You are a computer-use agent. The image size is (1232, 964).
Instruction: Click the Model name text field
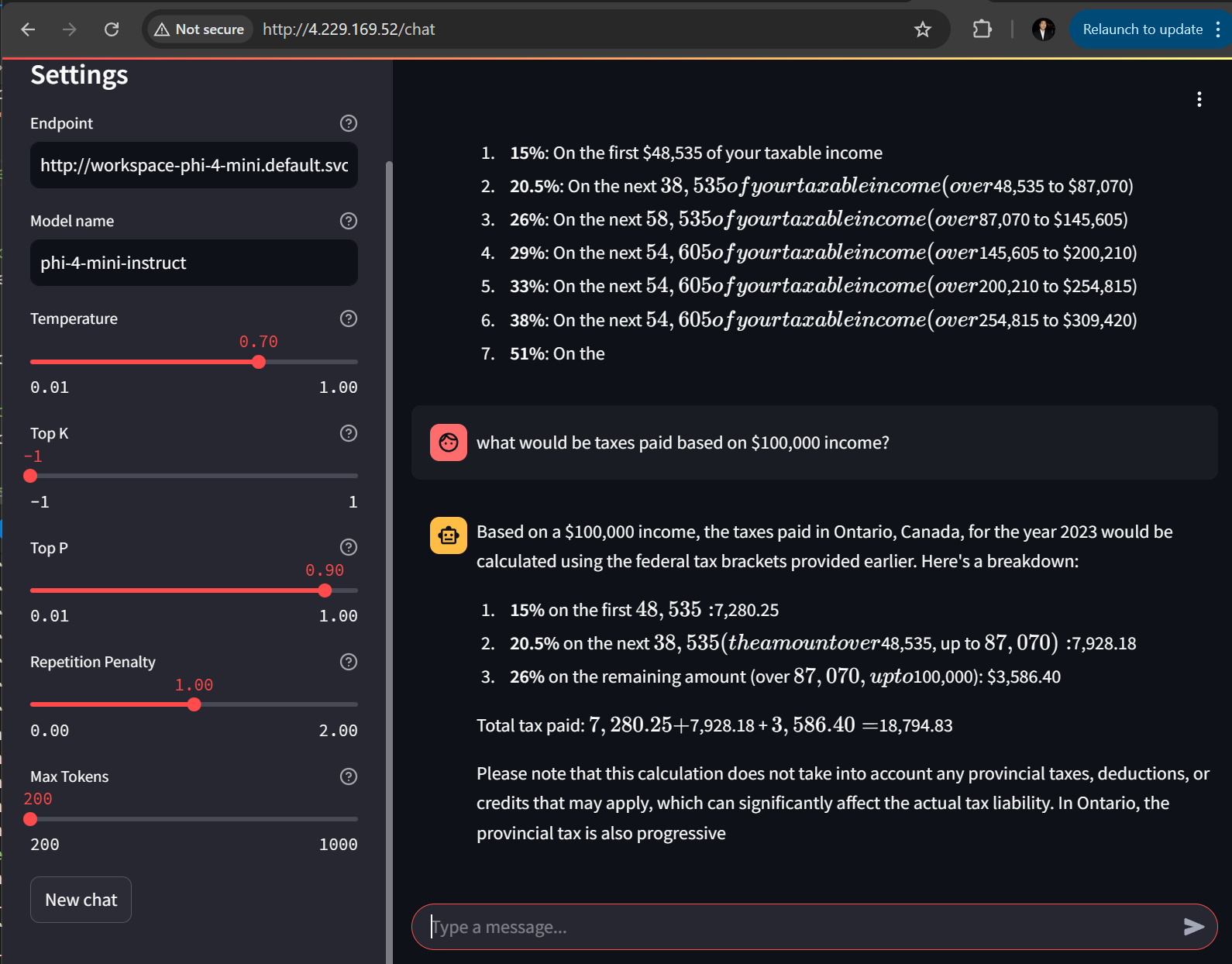point(194,263)
